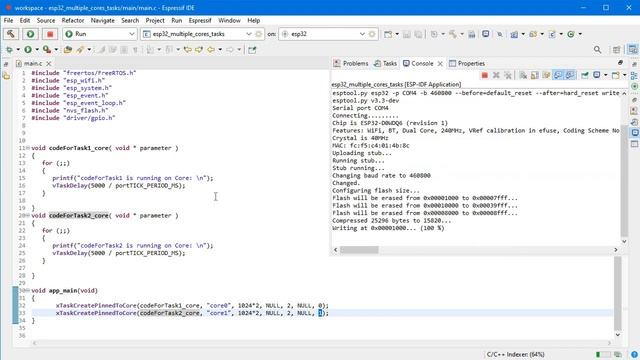Toggle show console on standard output change
Image resolution: width=640 pixels, height=360 pixels.
tap(558, 75)
